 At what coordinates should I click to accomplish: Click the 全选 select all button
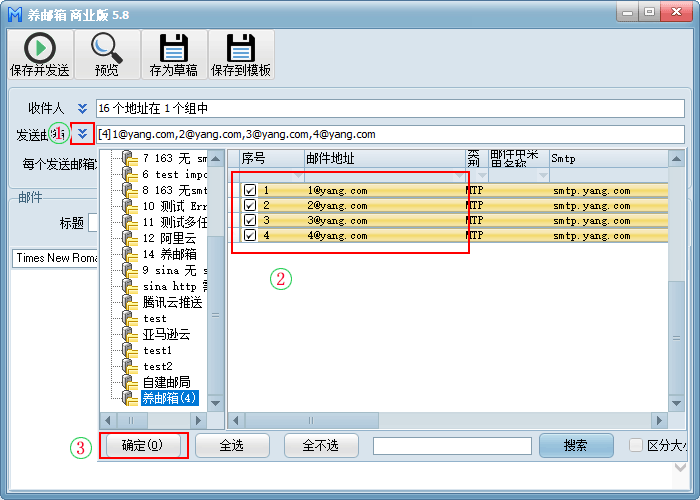click(x=232, y=445)
